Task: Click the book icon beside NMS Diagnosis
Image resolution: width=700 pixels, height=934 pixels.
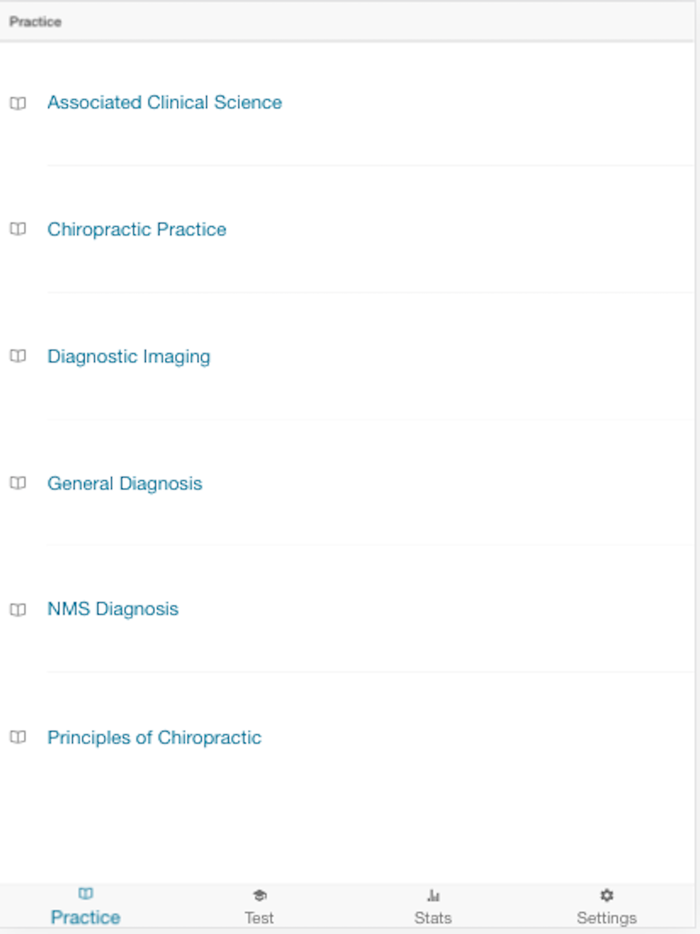Action: 18,609
